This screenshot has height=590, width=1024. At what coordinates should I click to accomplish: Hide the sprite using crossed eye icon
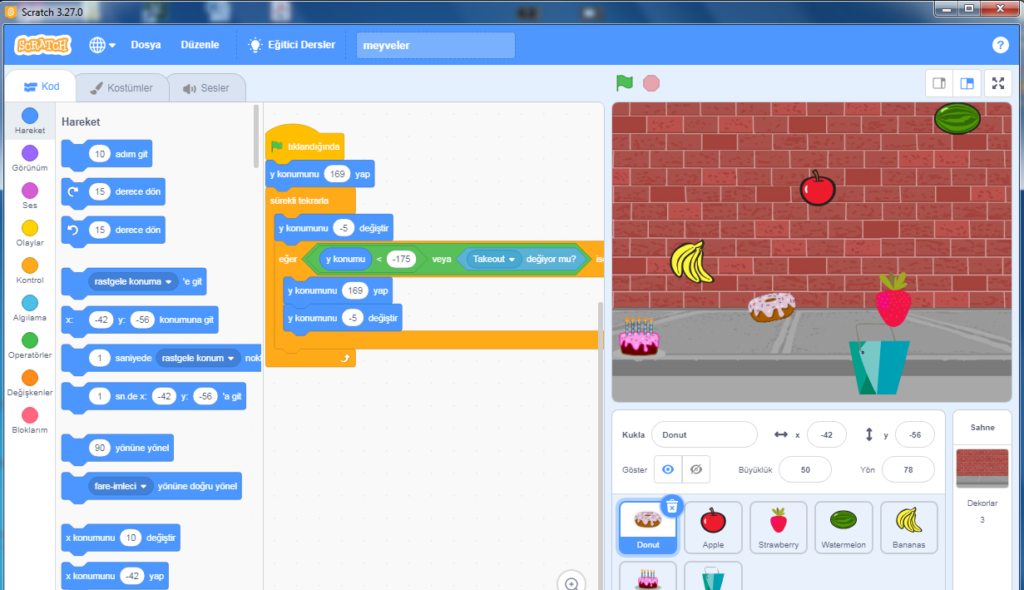tap(697, 469)
